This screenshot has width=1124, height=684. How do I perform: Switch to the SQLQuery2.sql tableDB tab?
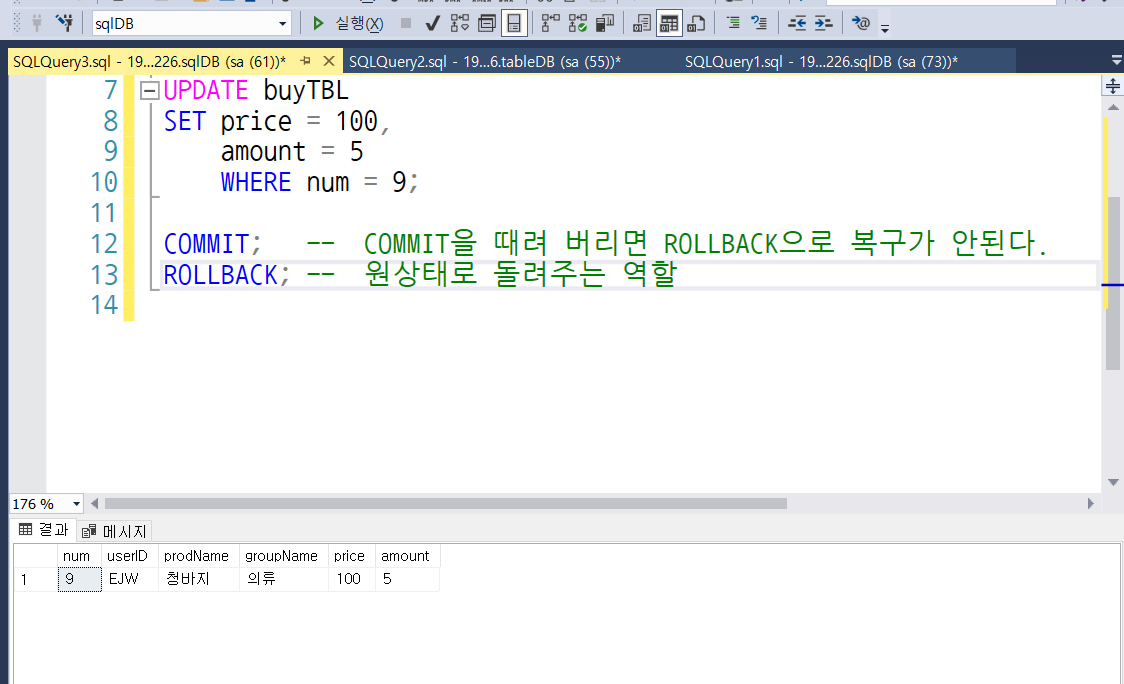click(485, 62)
